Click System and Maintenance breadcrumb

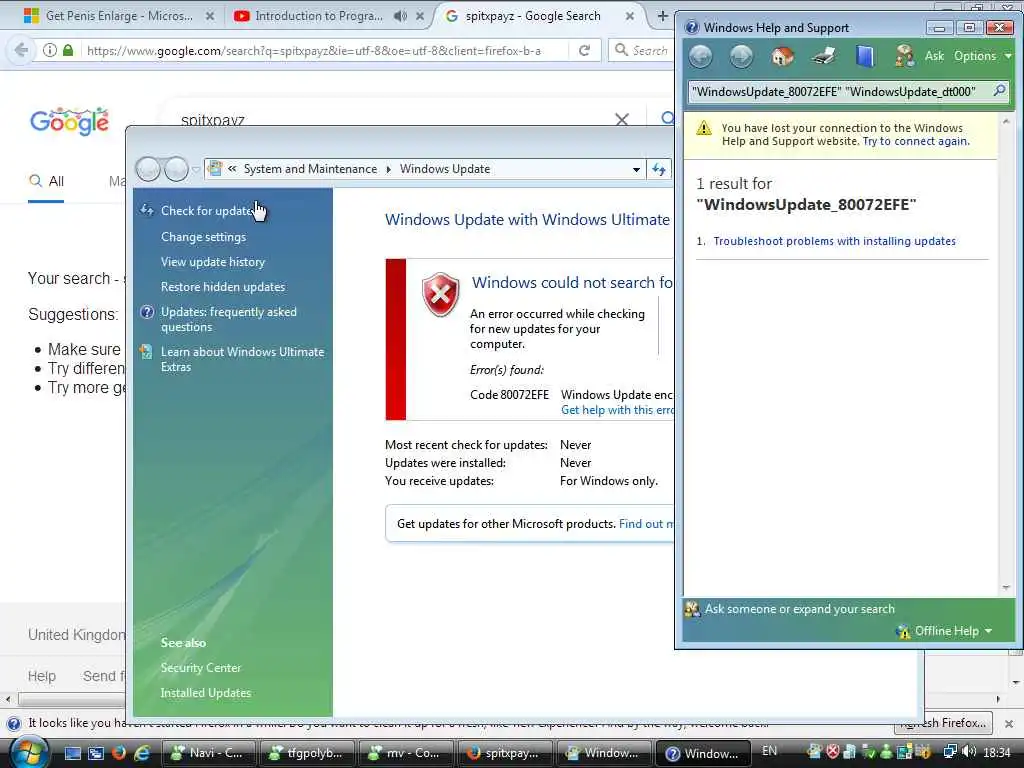pyautogui.click(x=310, y=169)
